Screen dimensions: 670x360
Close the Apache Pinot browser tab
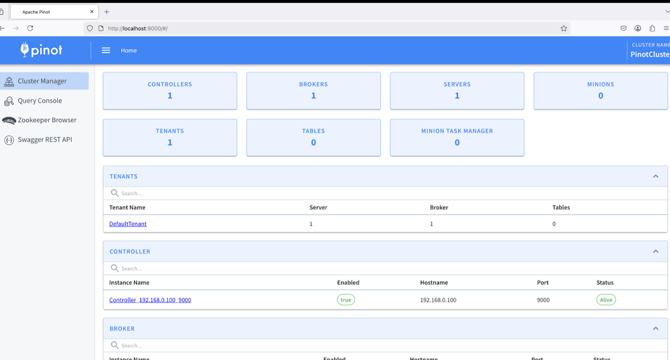91,12
